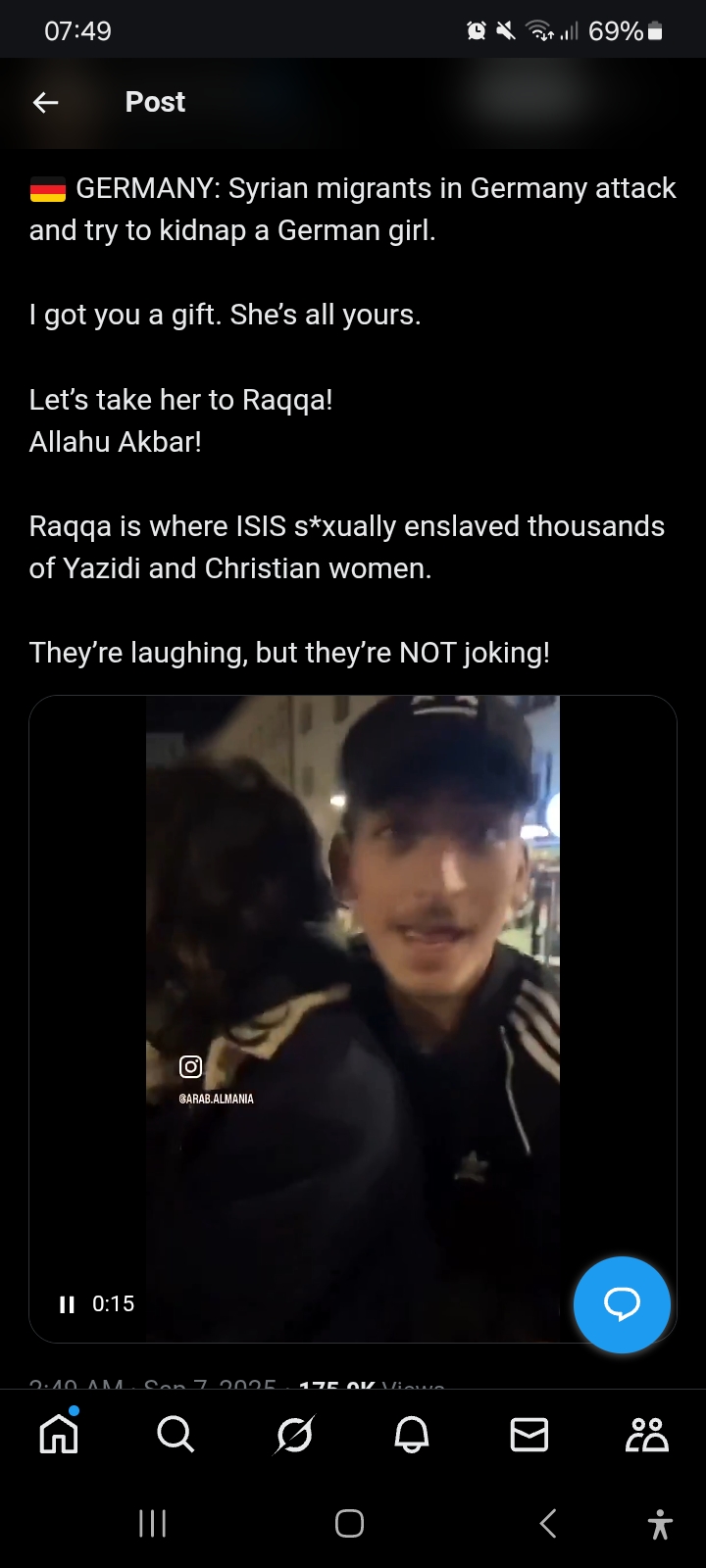Tap the views count below the video
This screenshot has width=706, height=1568.
click(x=372, y=1384)
